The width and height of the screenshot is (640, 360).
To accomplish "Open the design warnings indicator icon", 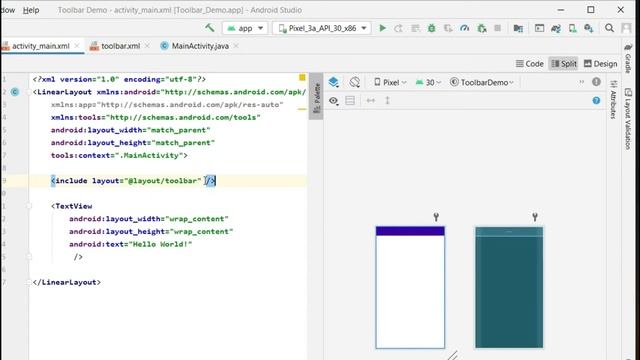I will 596,82.
